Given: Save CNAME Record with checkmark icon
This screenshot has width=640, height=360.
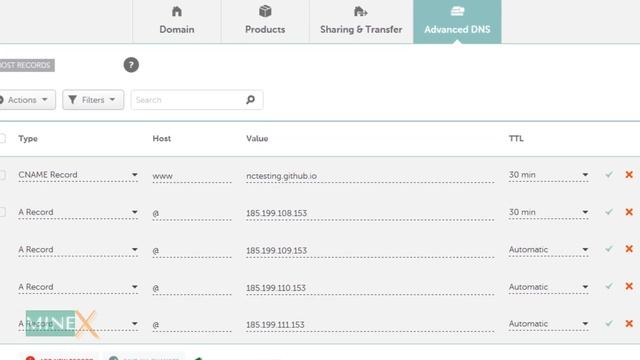Looking at the screenshot, I should point(609,175).
